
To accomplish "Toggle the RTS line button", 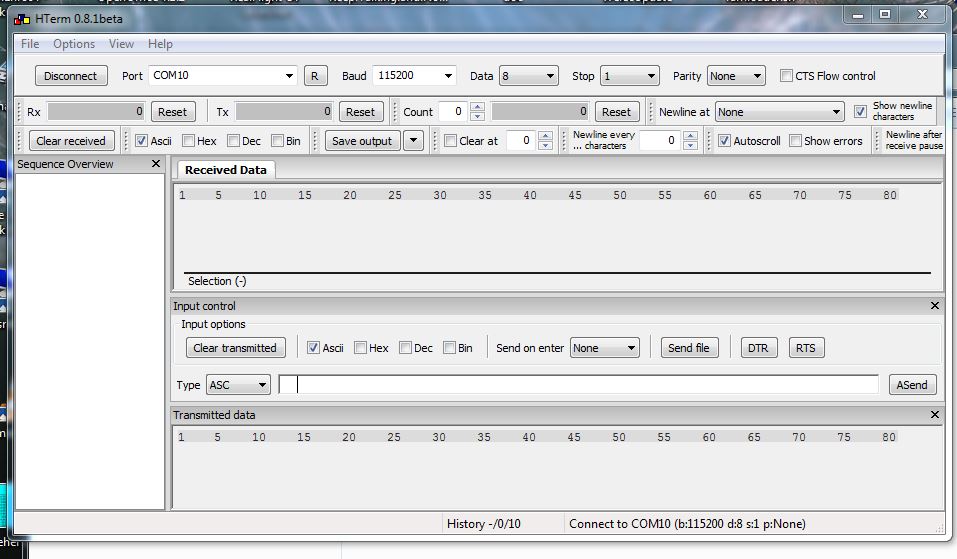I will click(x=806, y=348).
